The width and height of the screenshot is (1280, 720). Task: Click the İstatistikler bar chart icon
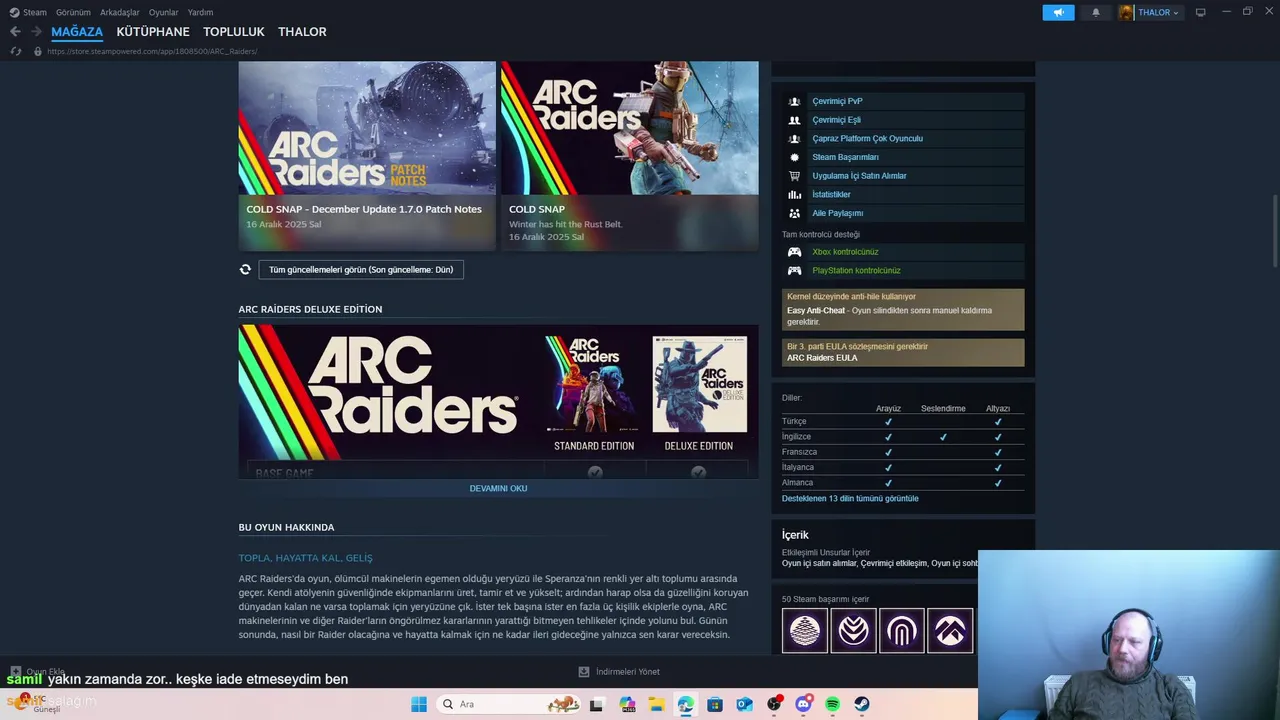[794, 195]
